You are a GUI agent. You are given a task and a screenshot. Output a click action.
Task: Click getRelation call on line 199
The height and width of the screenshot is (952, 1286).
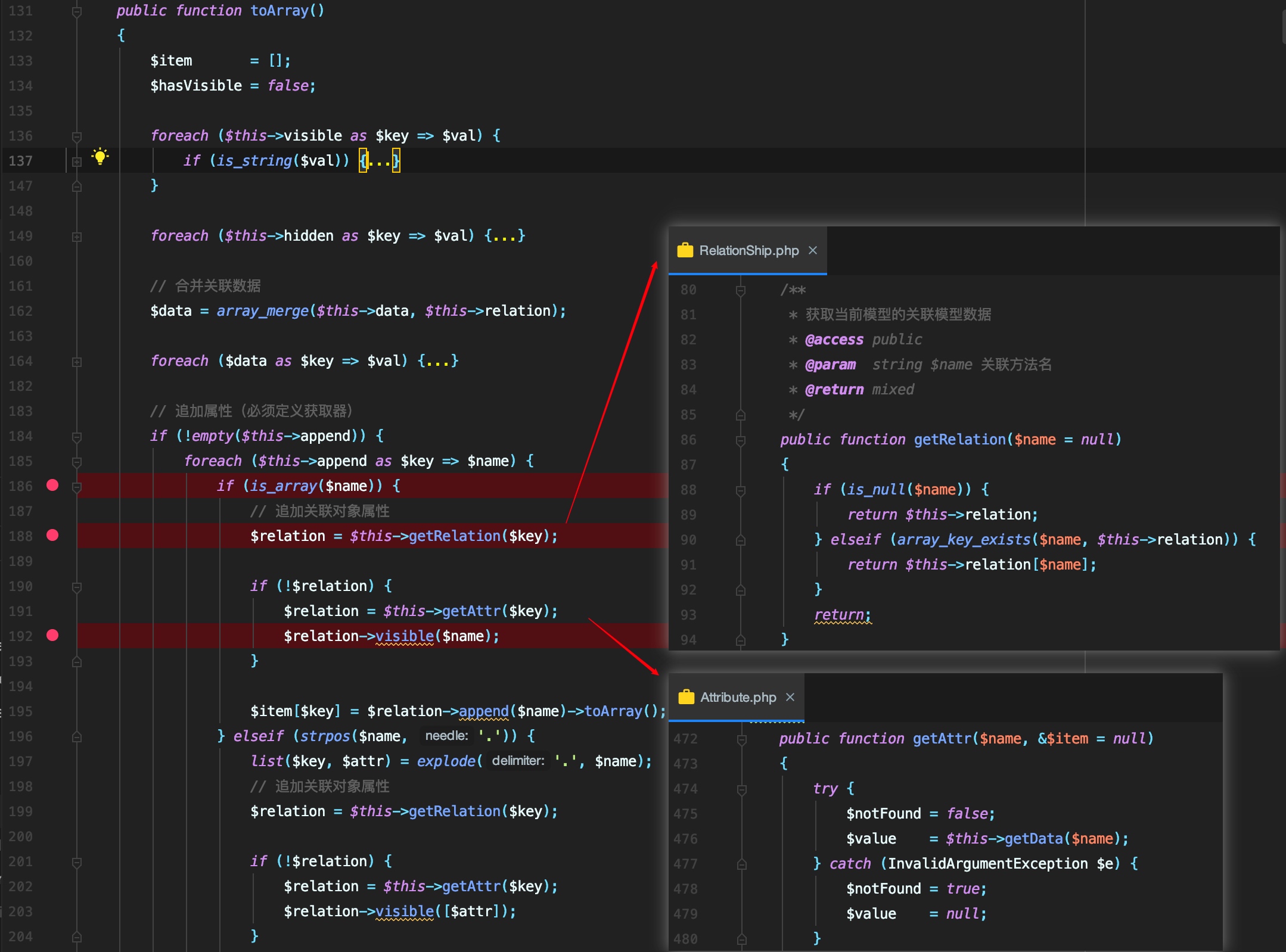tap(455, 811)
